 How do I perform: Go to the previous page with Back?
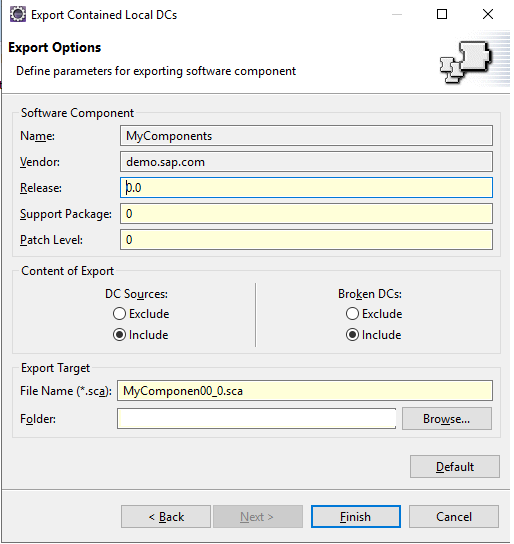coord(166,517)
